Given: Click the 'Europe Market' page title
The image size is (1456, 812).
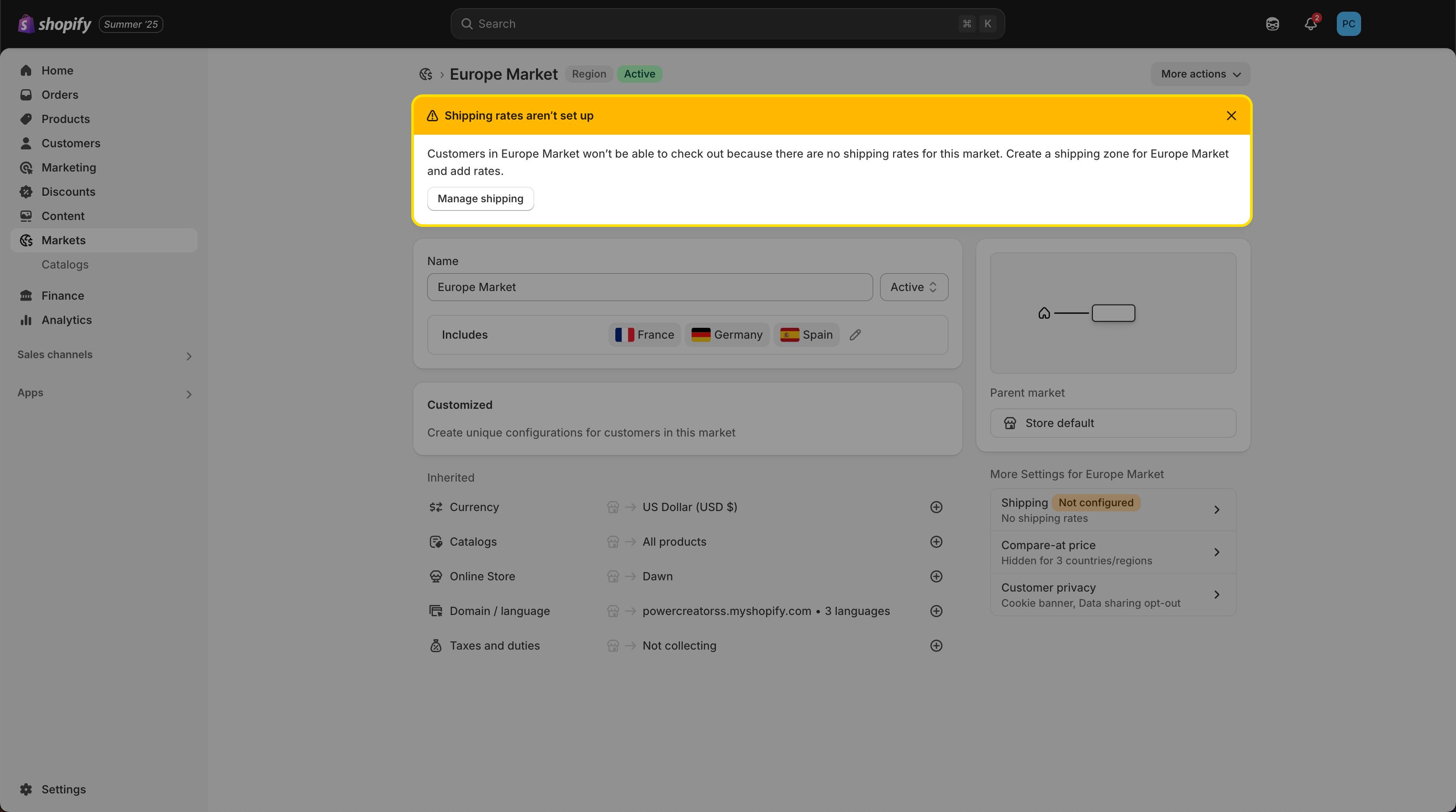Looking at the screenshot, I should point(504,74).
